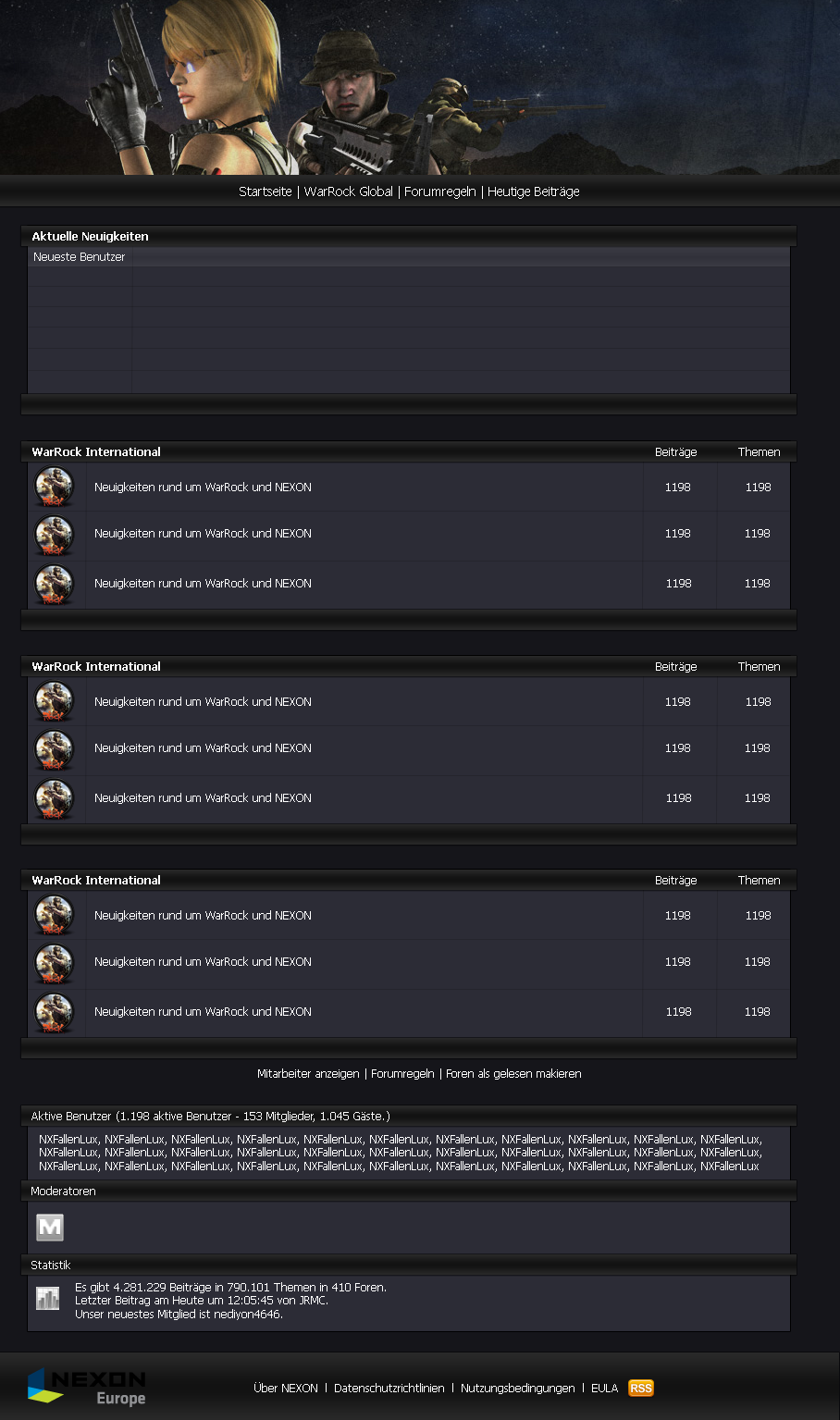Open first forum icon in bottom WarRock International section

tap(54, 915)
